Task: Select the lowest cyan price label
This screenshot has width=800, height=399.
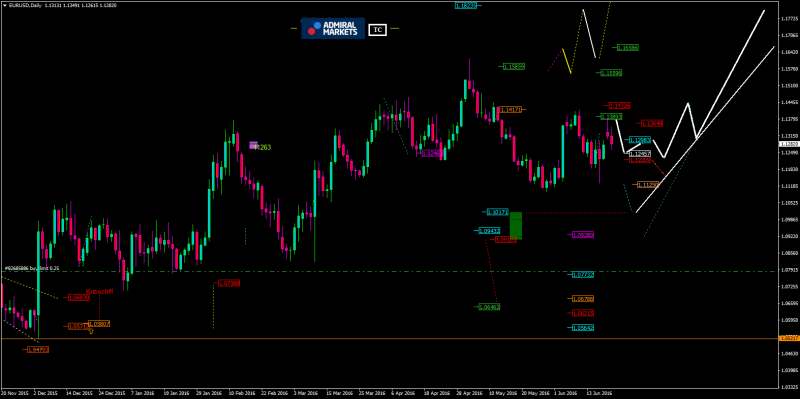Action: (x=584, y=328)
